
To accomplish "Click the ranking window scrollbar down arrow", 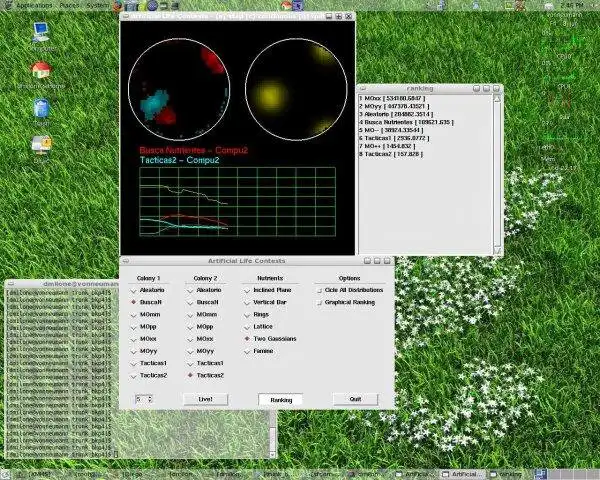I will pos(497,251).
